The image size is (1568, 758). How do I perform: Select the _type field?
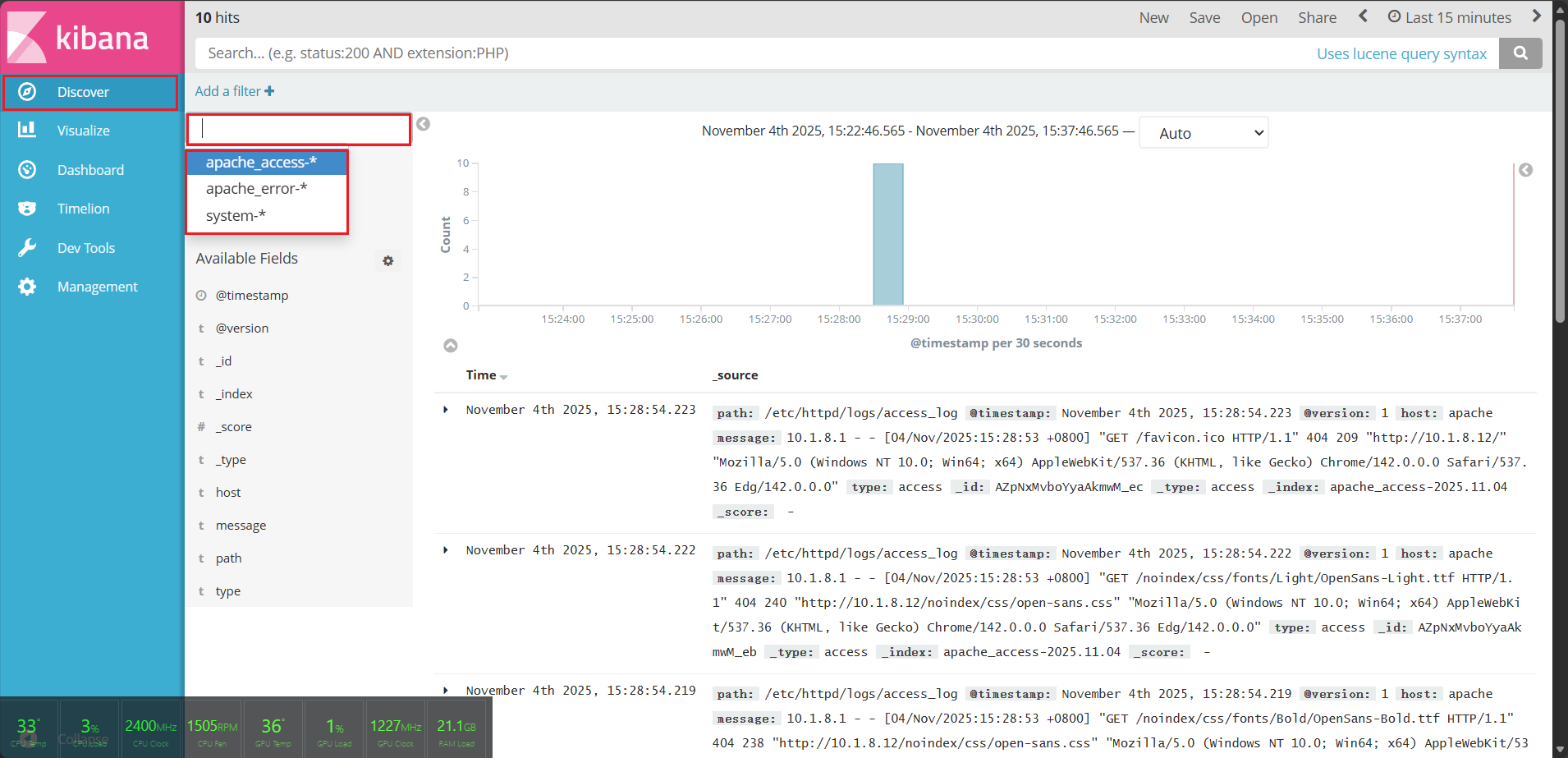[x=231, y=460]
